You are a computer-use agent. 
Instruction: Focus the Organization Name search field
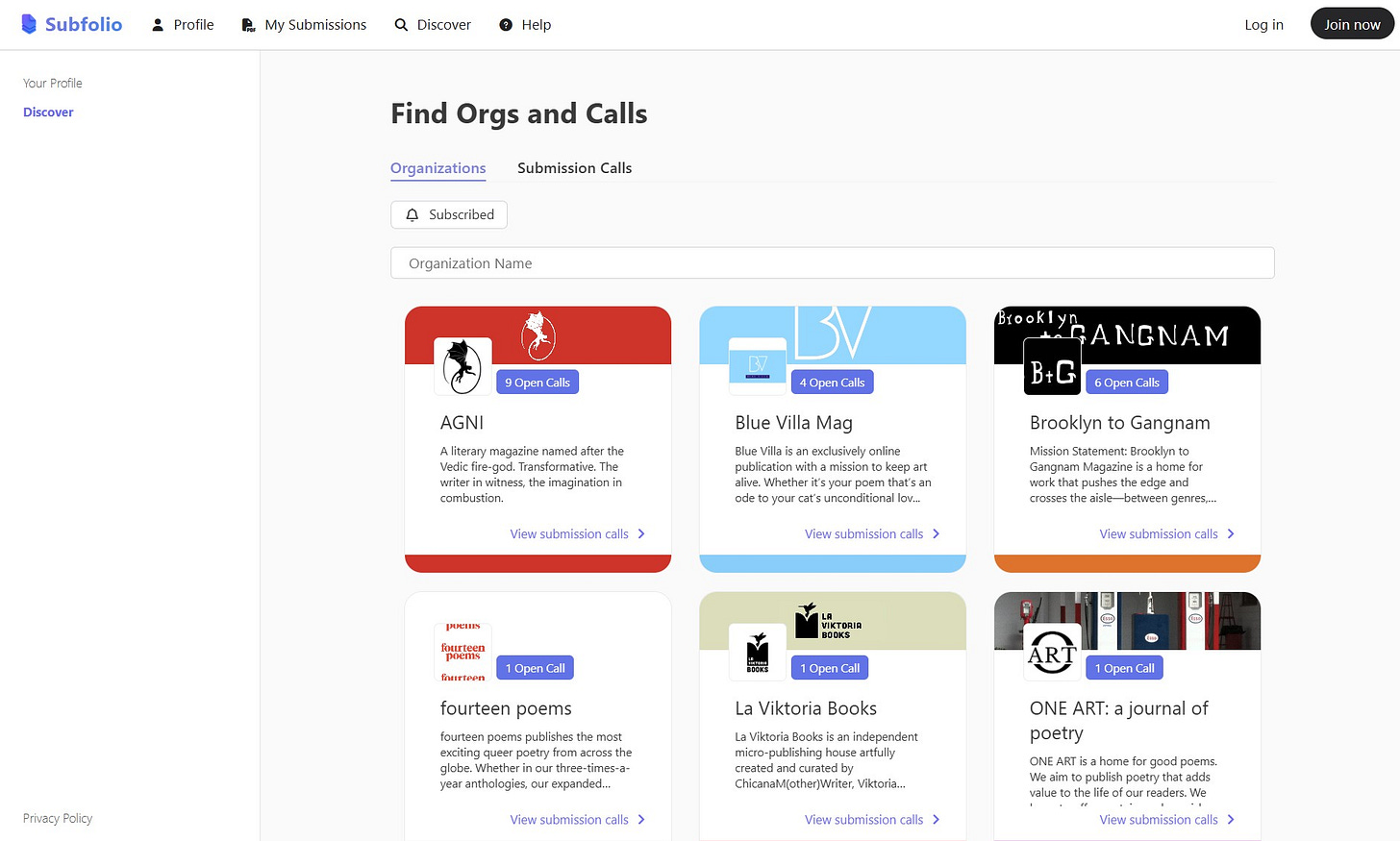(833, 263)
